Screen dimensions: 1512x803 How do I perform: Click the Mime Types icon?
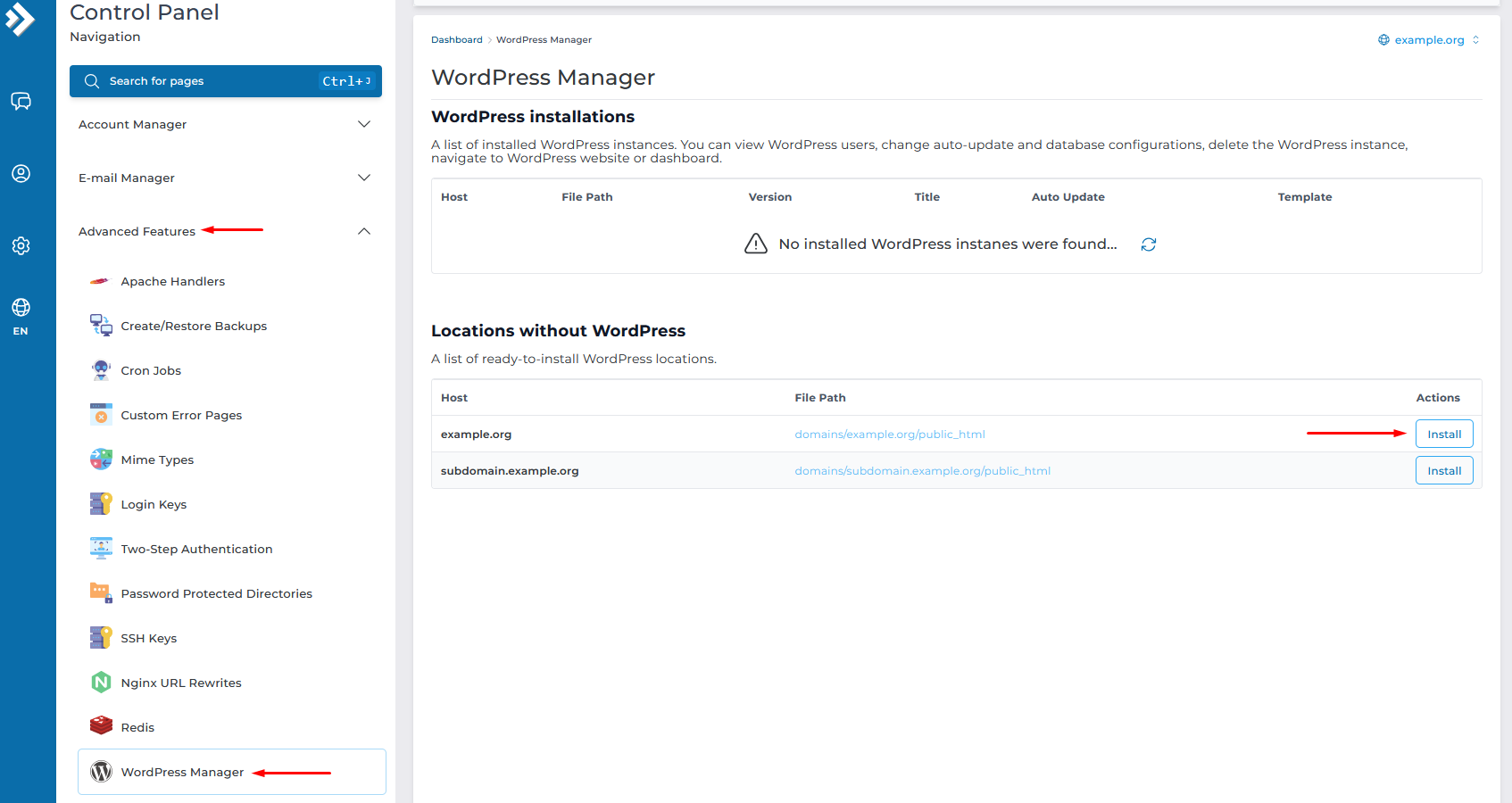[101, 459]
